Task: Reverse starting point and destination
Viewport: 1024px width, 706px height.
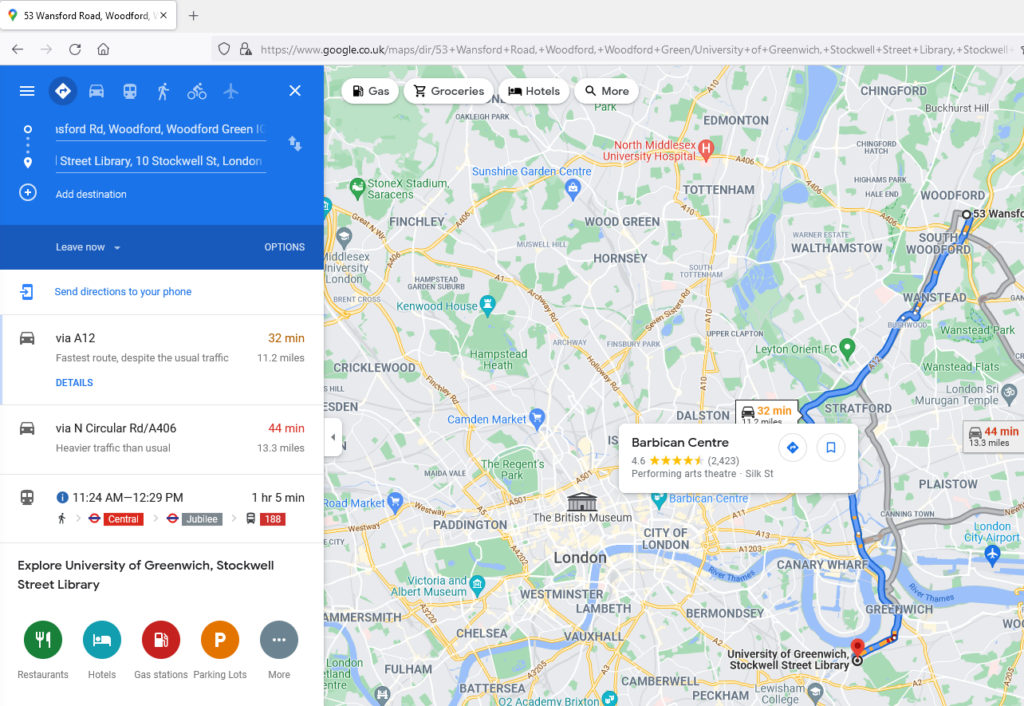Action: point(295,144)
